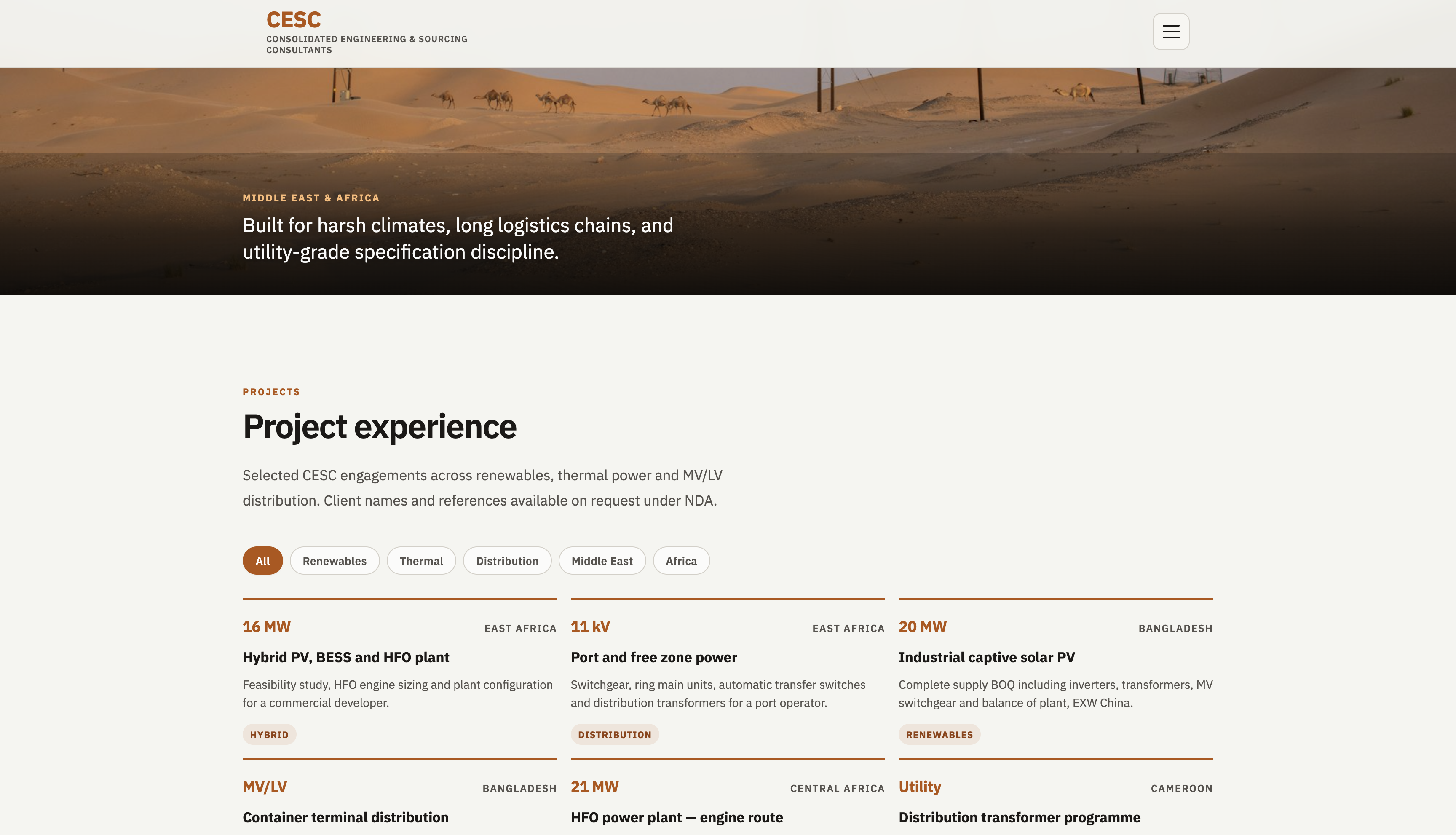Click the DISTRIBUTION tag badge

tap(614, 734)
